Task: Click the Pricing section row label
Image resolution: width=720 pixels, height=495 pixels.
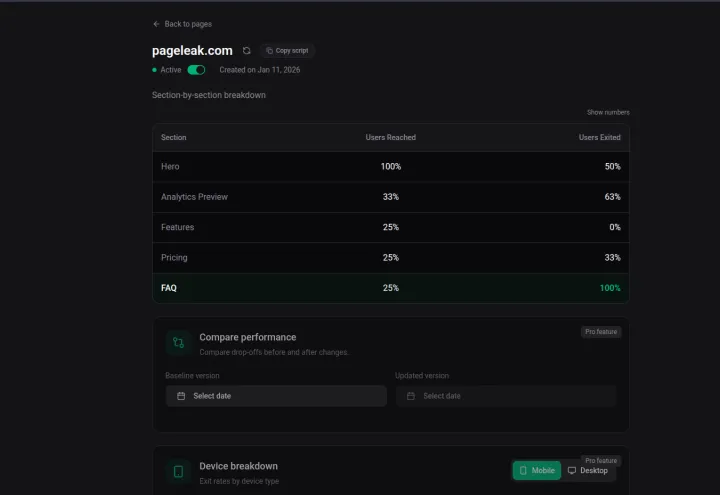Action: tap(174, 257)
